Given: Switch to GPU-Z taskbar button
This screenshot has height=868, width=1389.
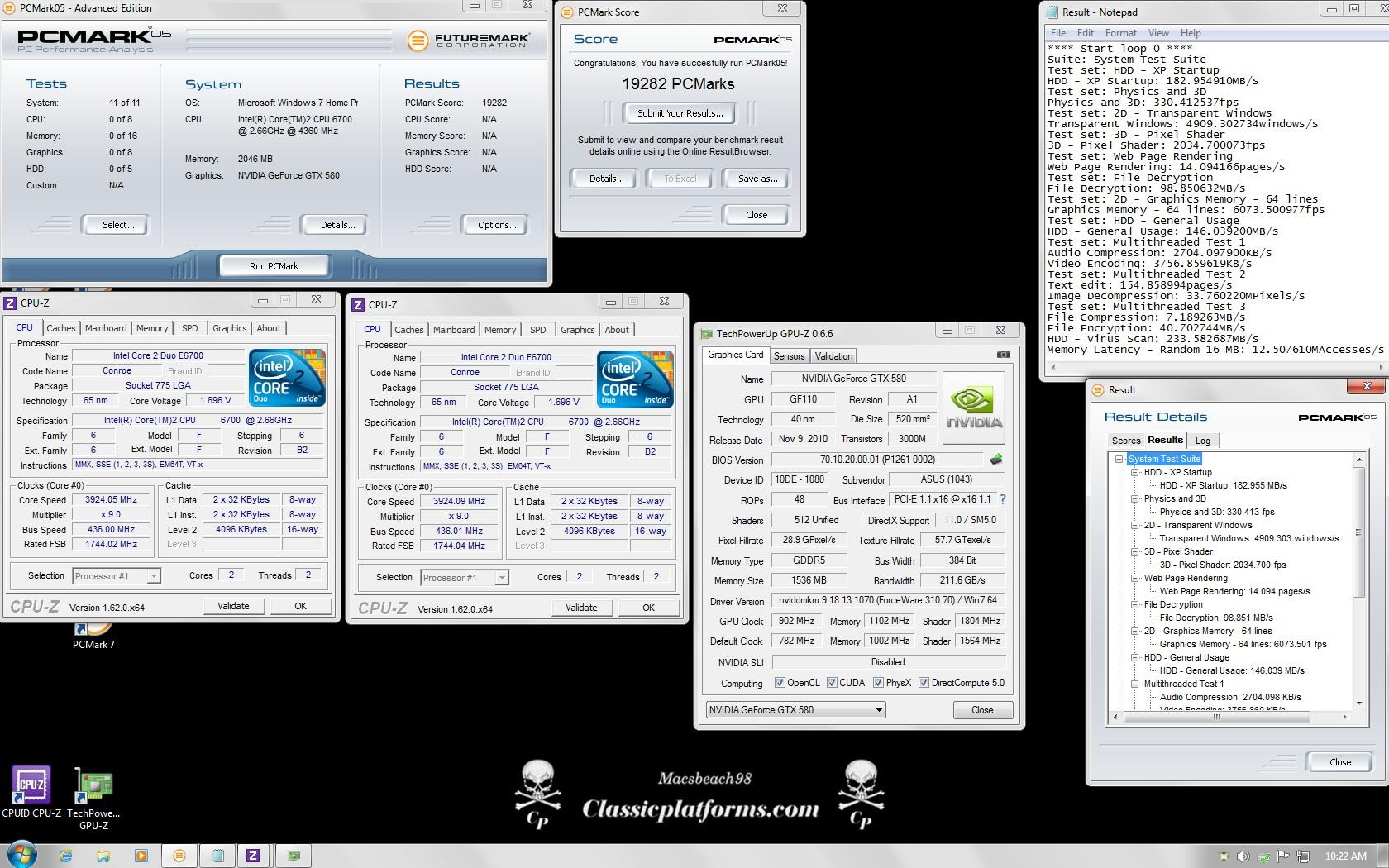Looking at the screenshot, I should (x=293, y=856).
